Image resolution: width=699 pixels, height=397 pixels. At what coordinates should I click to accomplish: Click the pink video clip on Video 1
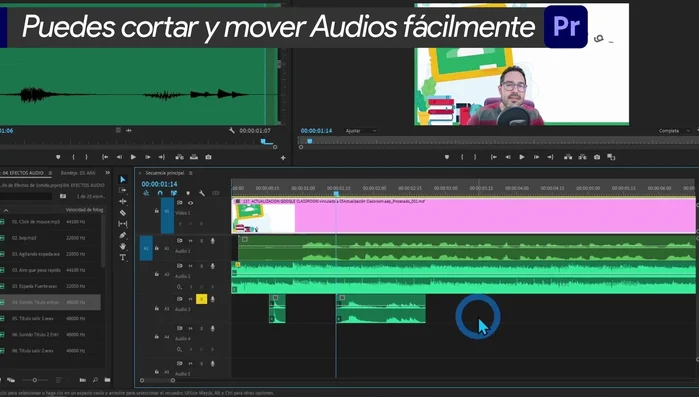pos(464,216)
